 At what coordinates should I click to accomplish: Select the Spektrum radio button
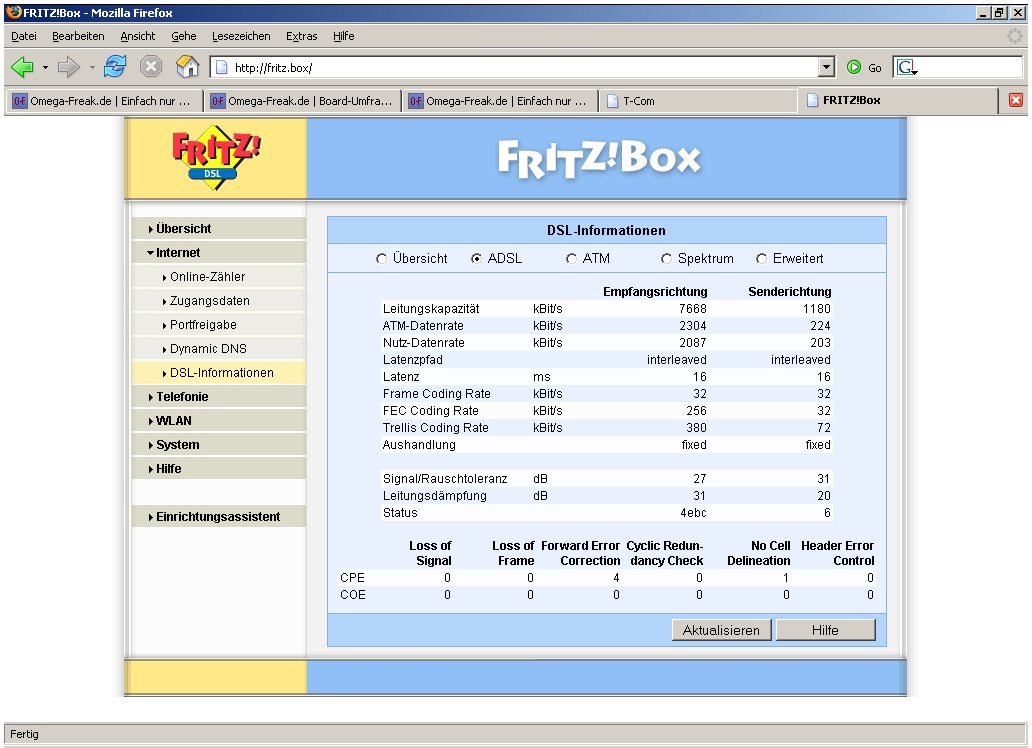pos(666,259)
